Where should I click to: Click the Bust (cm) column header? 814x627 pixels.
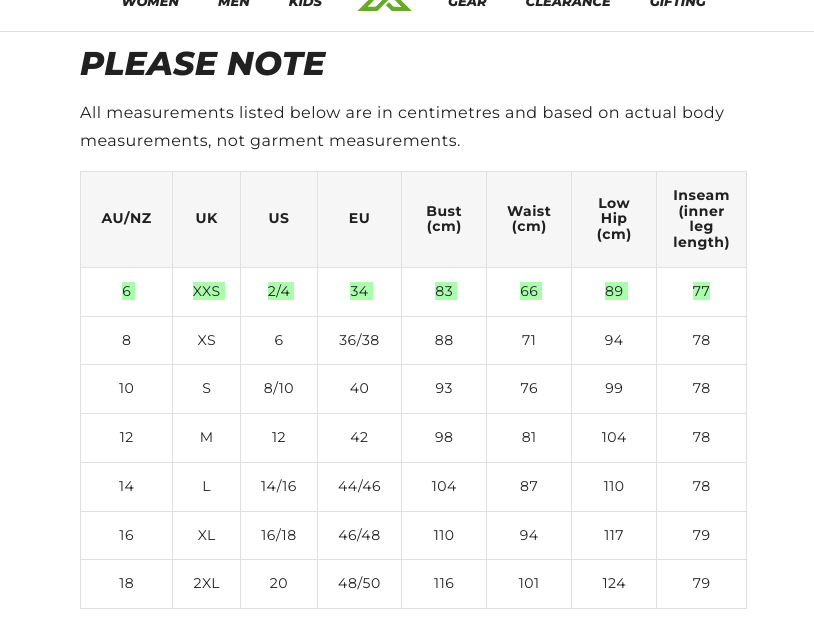[x=444, y=219]
